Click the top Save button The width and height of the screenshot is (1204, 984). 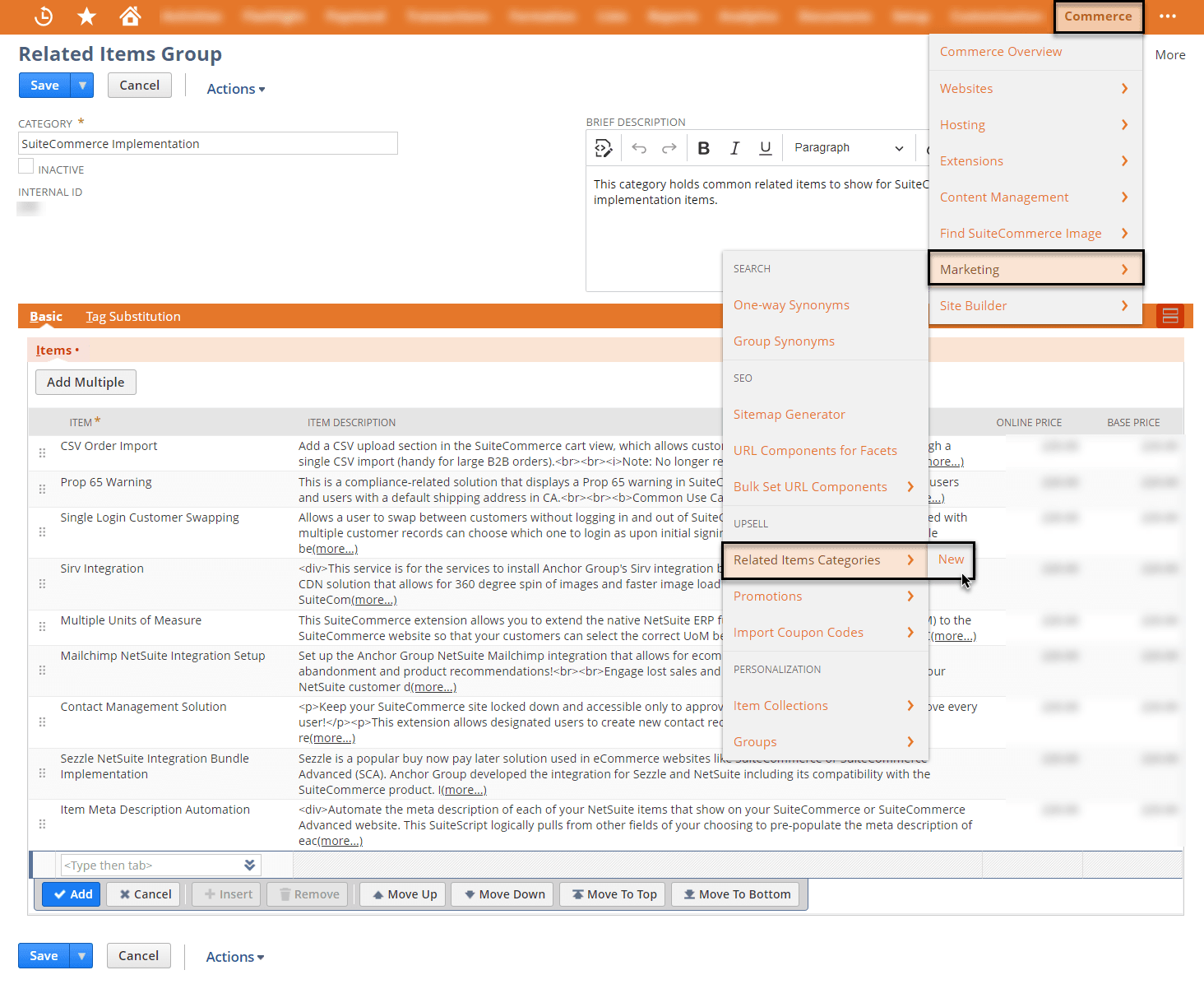44,86
